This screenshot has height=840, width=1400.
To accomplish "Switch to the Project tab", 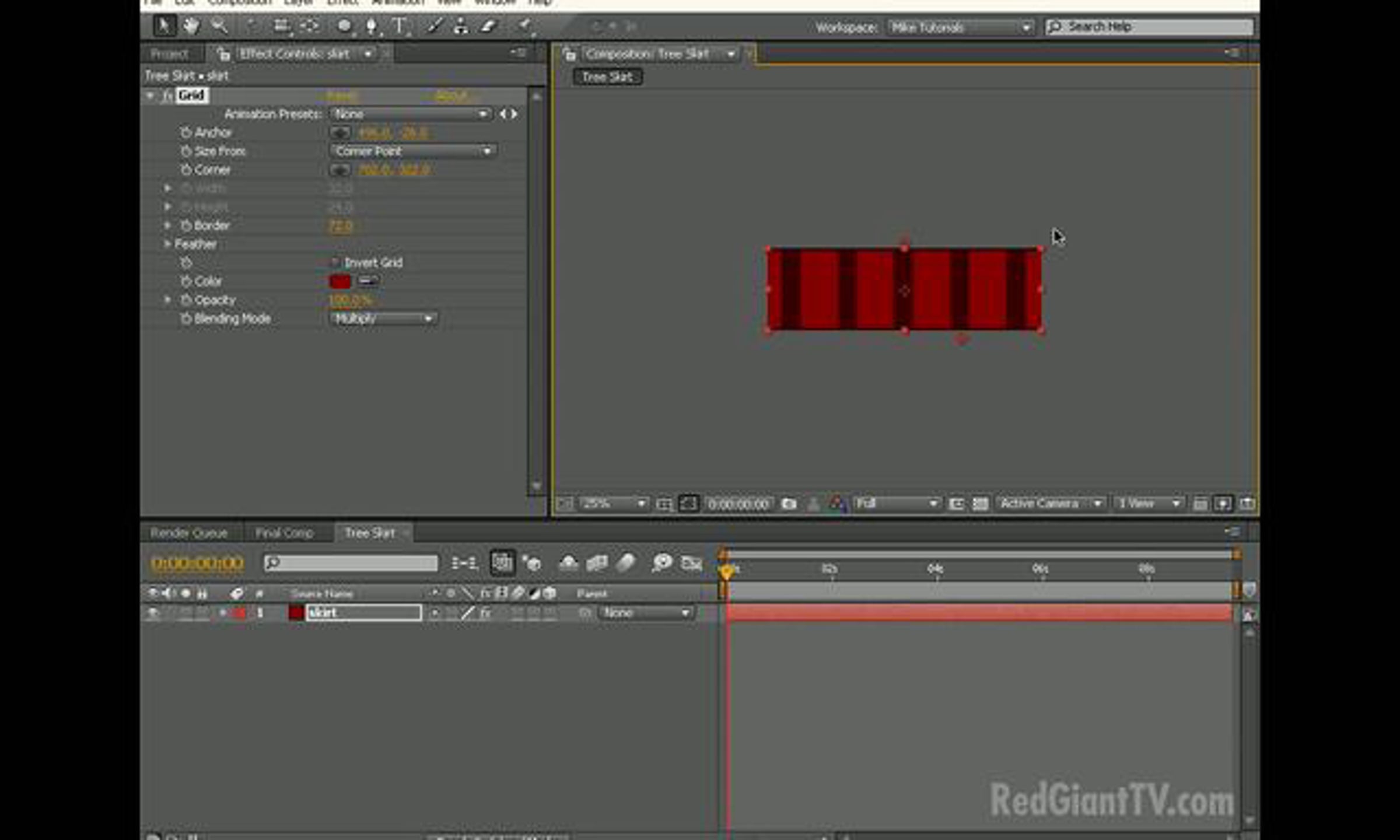I will click(170, 54).
